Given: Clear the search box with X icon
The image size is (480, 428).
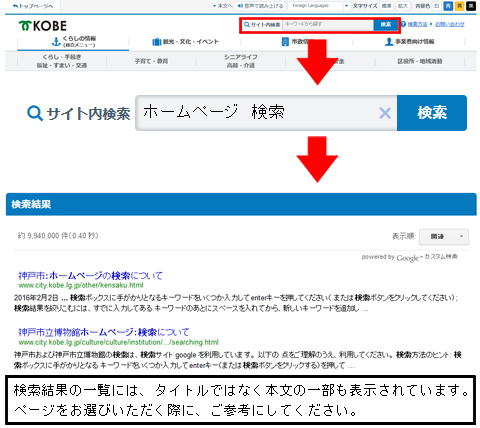Looking at the screenshot, I should pos(385,113).
